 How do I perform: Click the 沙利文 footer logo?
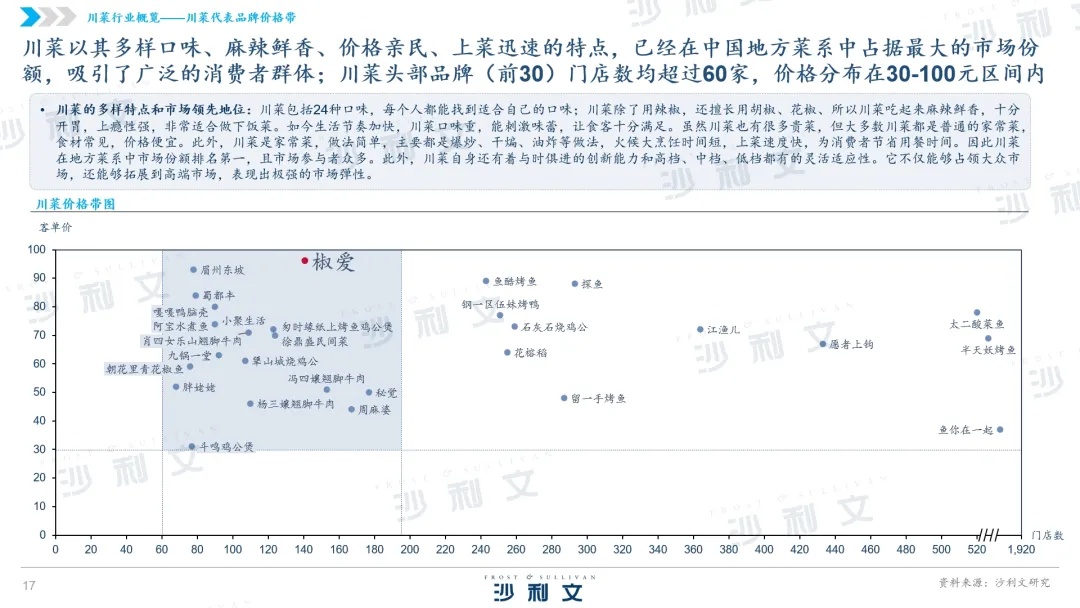tap(539, 592)
